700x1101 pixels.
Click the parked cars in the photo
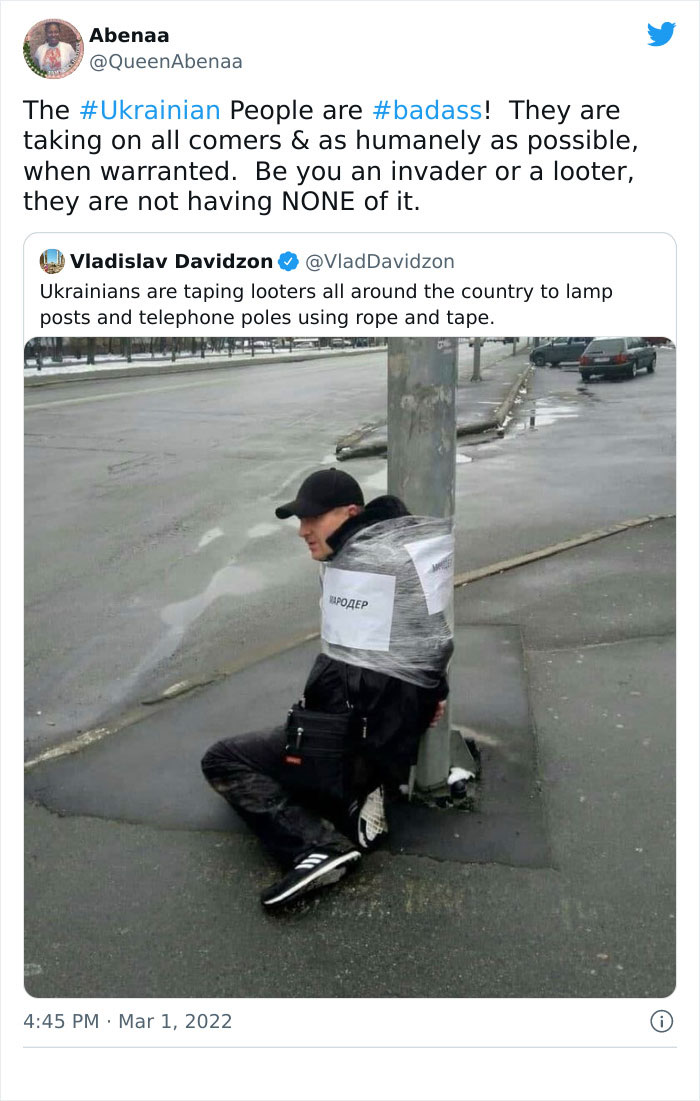coord(594,357)
